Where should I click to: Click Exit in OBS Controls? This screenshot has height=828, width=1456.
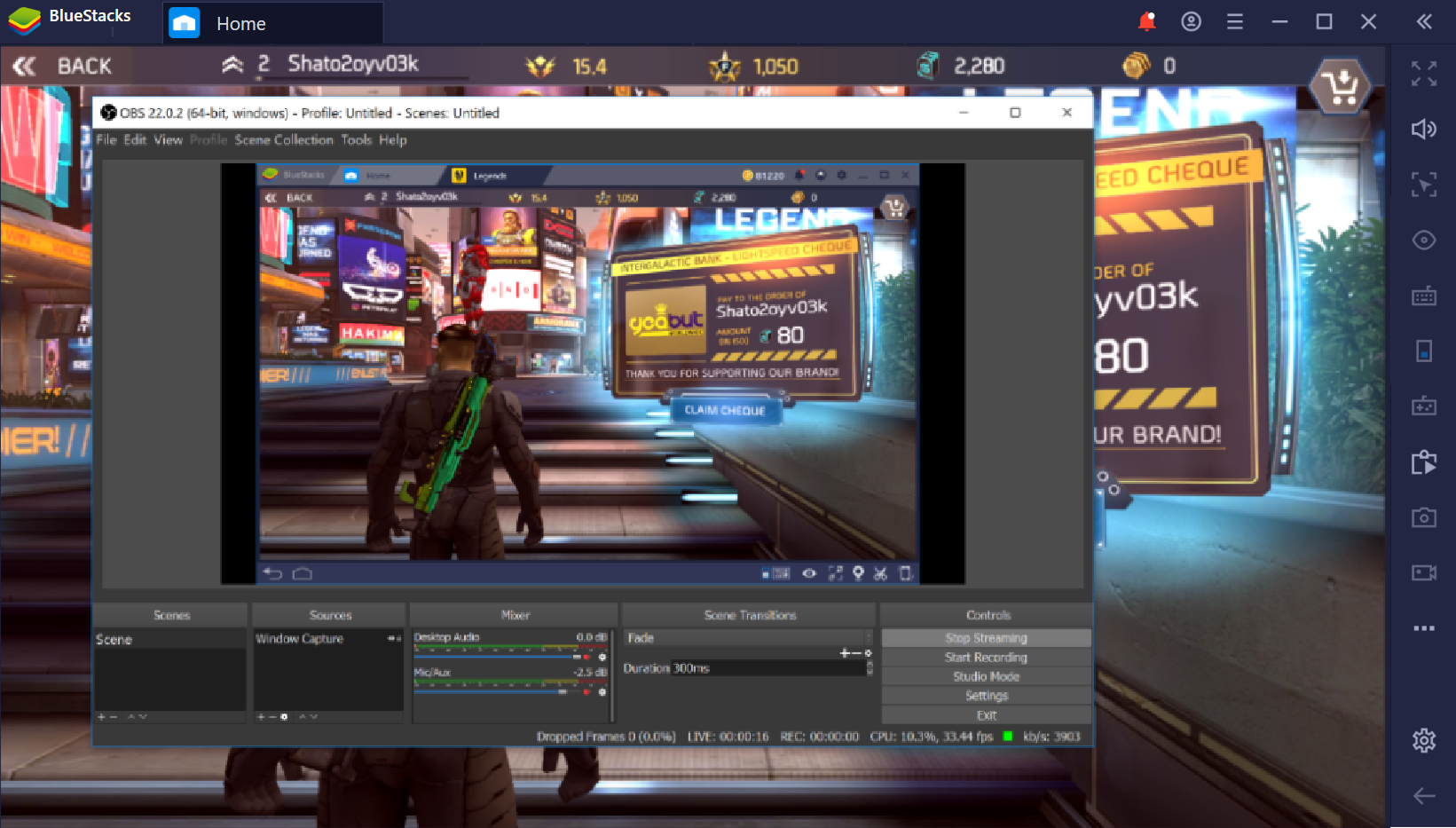click(x=986, y=715)
